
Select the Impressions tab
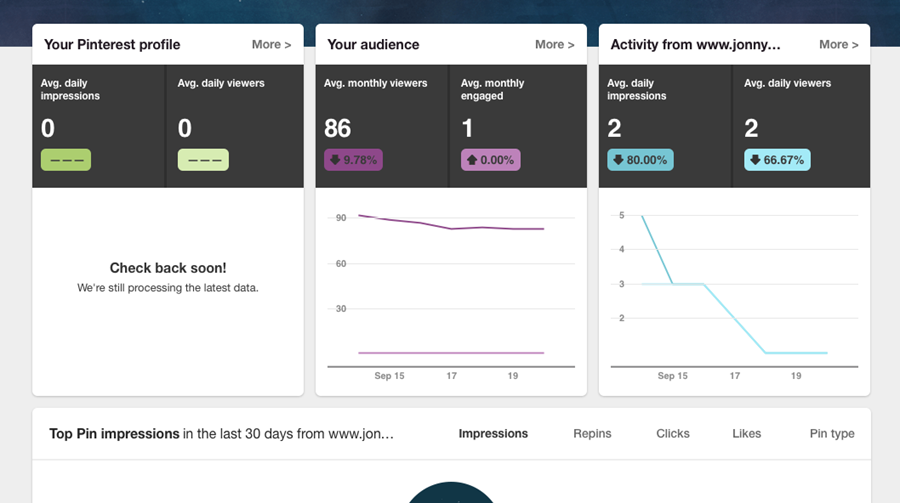coord(493,434)
